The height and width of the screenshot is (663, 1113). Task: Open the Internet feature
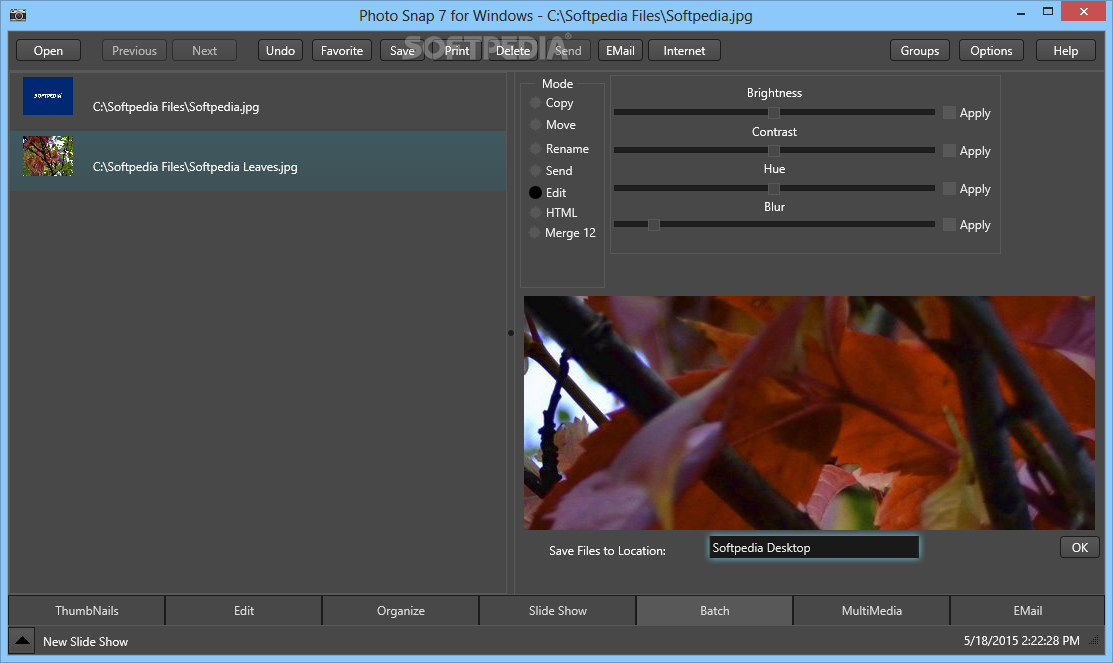point(684,50)
